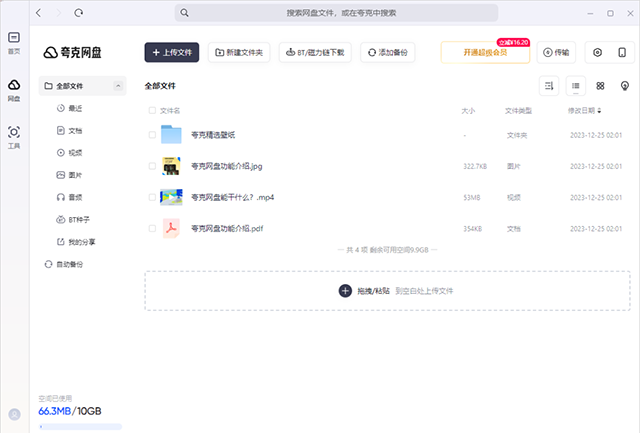Click the search magnifier icon
Screen dimensions: 640x433
point(184,13)
